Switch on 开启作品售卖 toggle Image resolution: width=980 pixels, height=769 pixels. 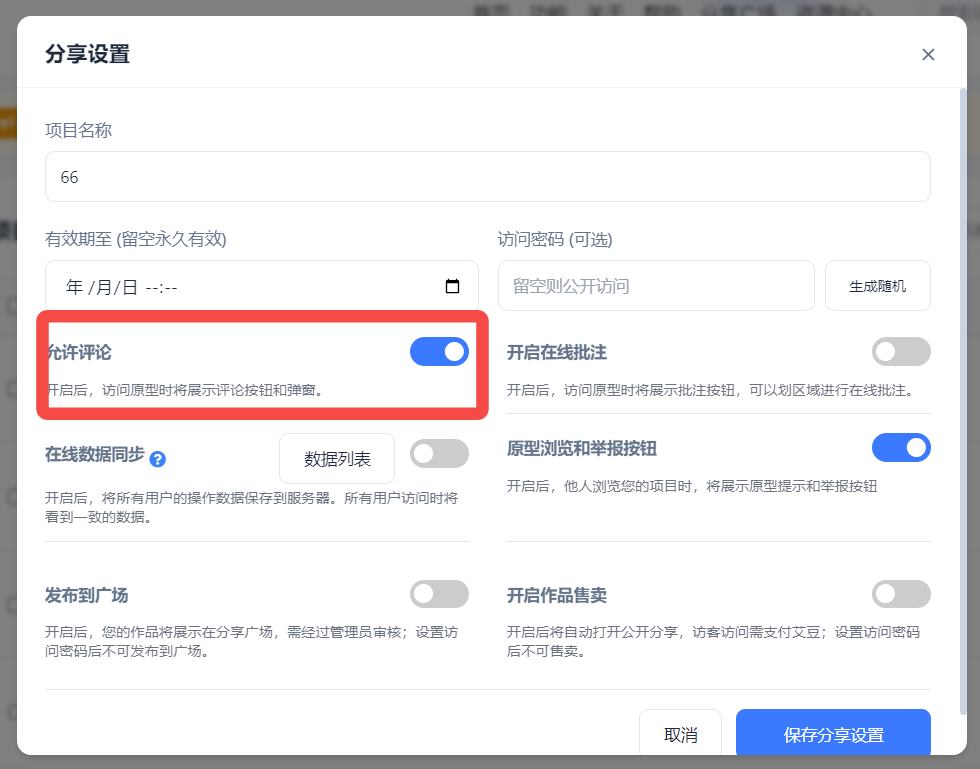[901, 594]
